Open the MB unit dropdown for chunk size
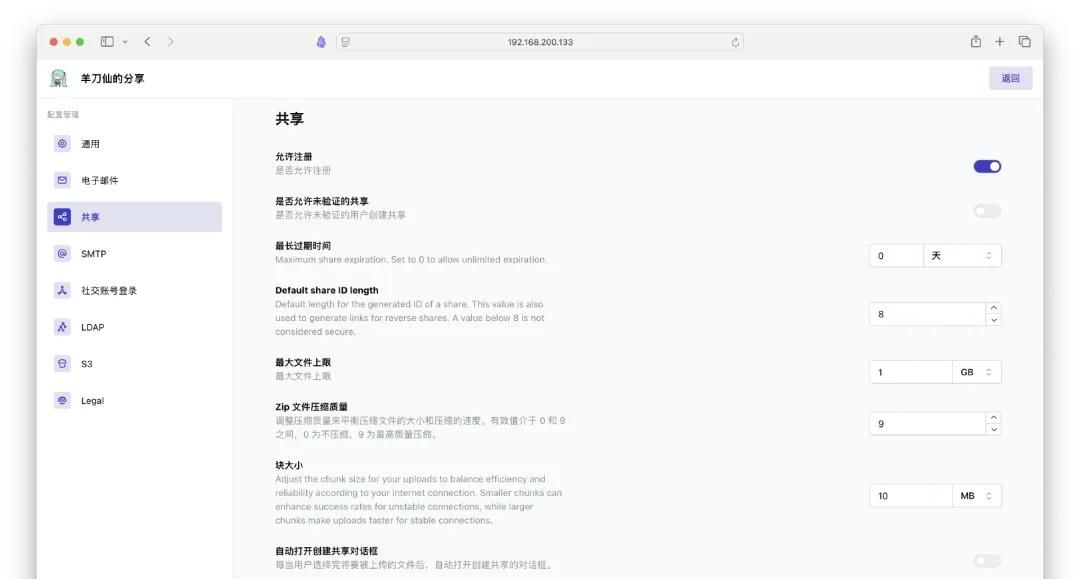This screenshot has width=1080, height=579. click(977, 495)
